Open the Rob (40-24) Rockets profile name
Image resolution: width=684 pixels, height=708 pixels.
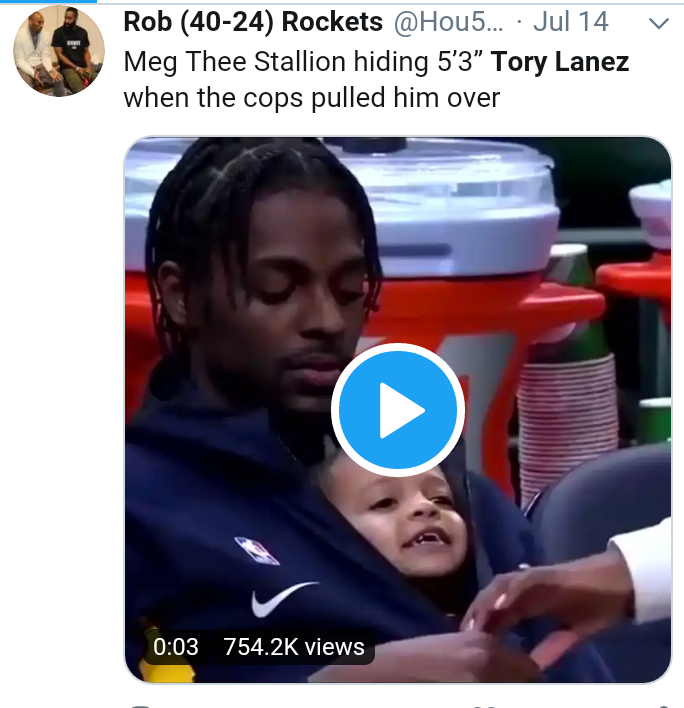pos(253,22)
